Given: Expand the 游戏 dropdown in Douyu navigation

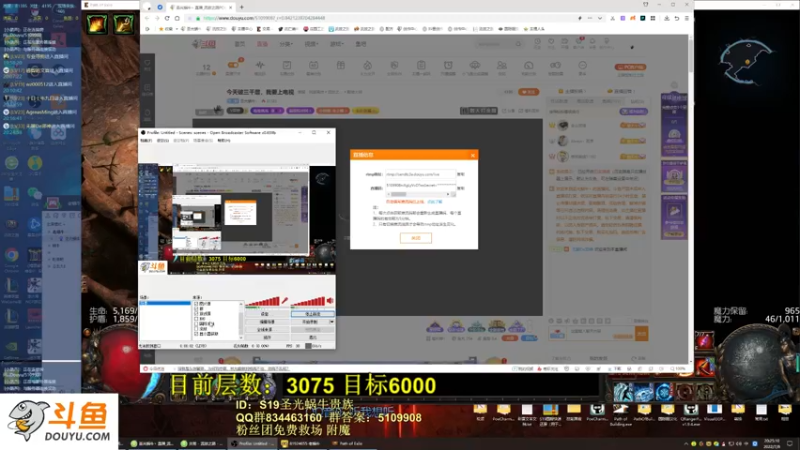Looking at the screenshot, I should click(x=337, y=44).
